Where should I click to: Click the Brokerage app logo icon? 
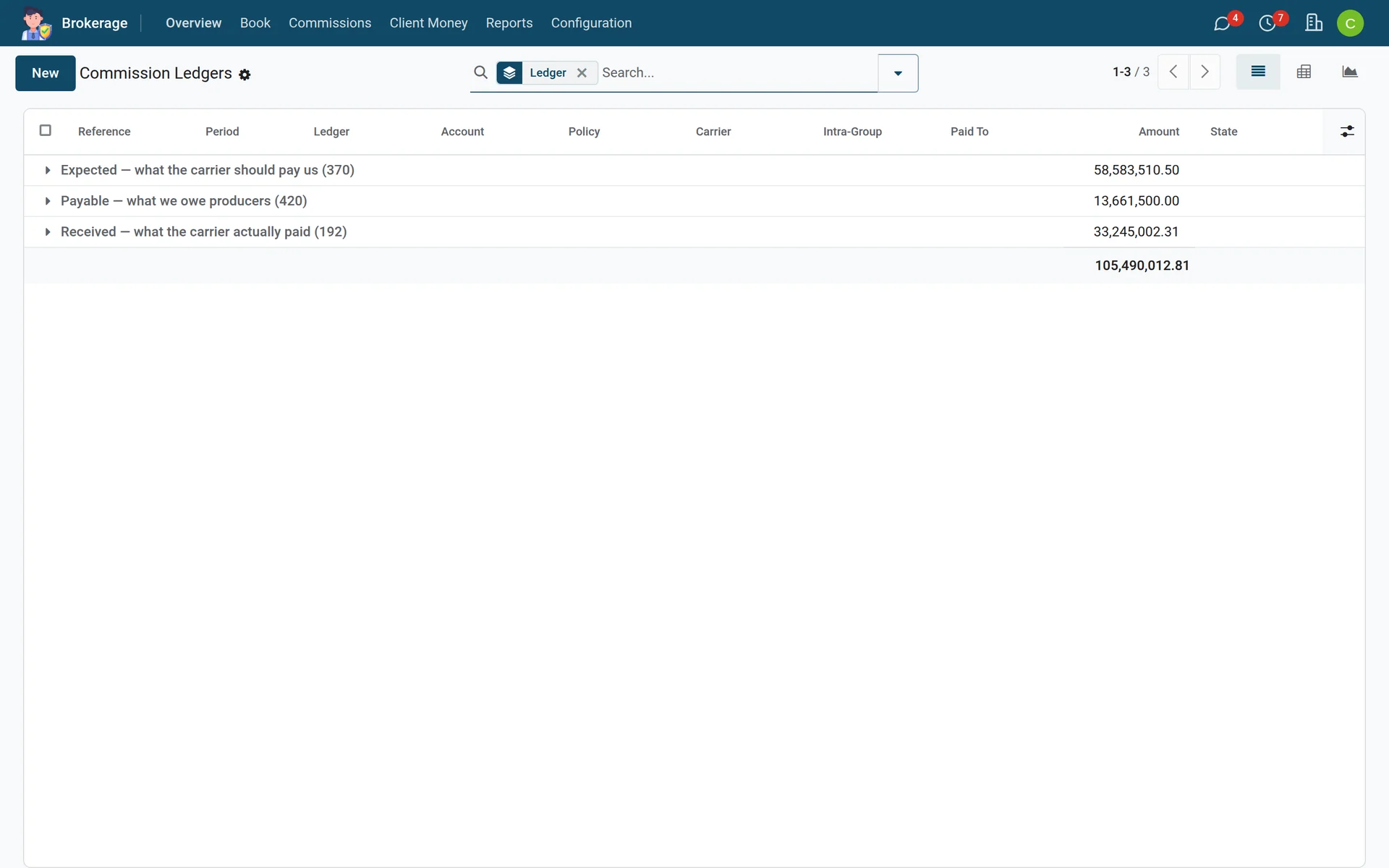(x=35, y=23)
